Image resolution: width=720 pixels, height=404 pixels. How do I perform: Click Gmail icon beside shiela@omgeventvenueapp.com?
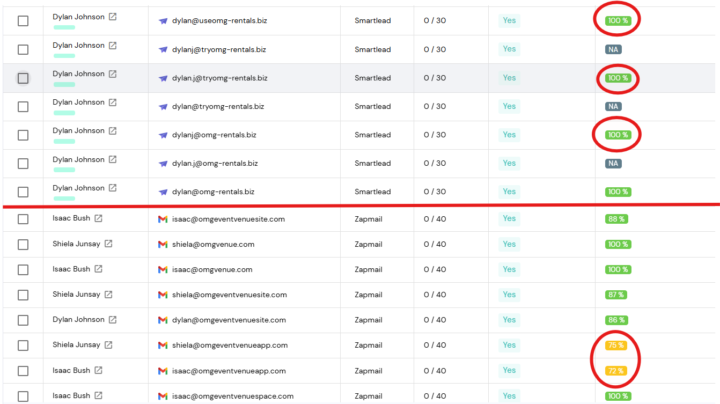[163, 345]
